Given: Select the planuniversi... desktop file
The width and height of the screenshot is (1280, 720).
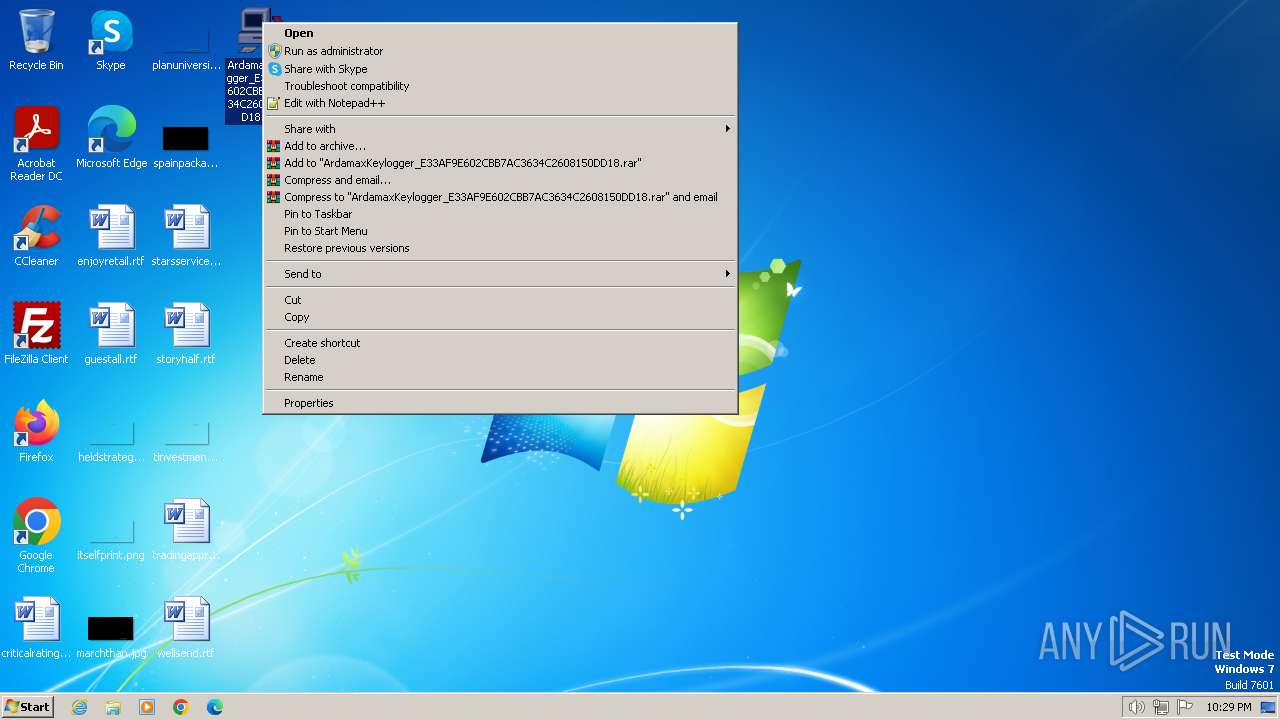Looking at the screenshot, I should [186, 40].
